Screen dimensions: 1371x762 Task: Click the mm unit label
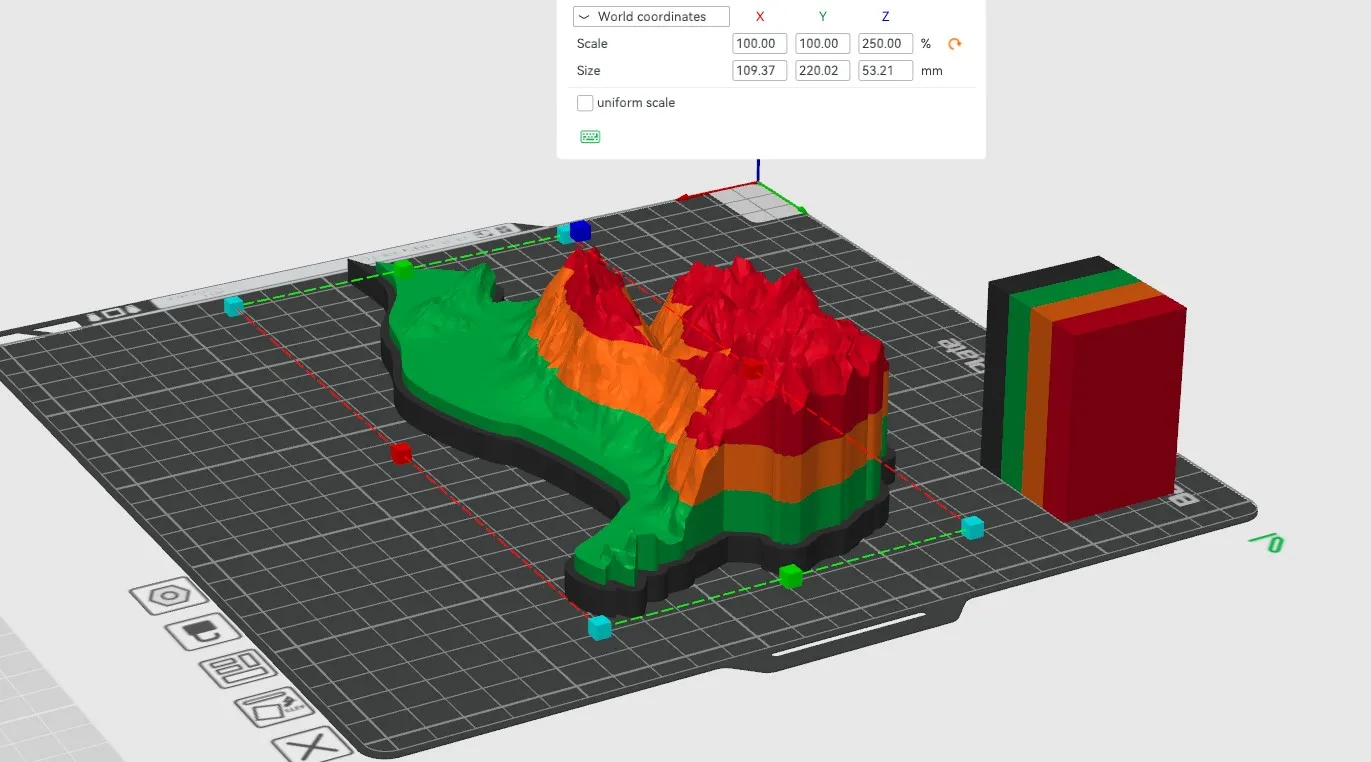(932, 71)
